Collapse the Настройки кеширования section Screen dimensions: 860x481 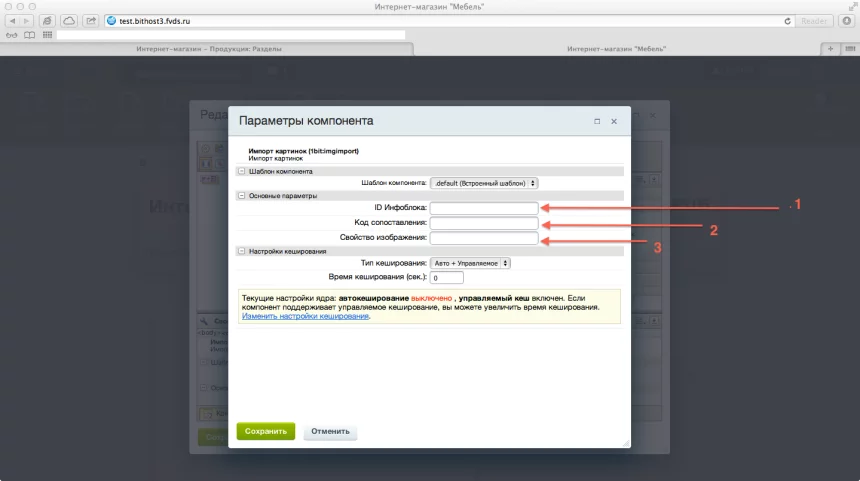click(241, 251)
